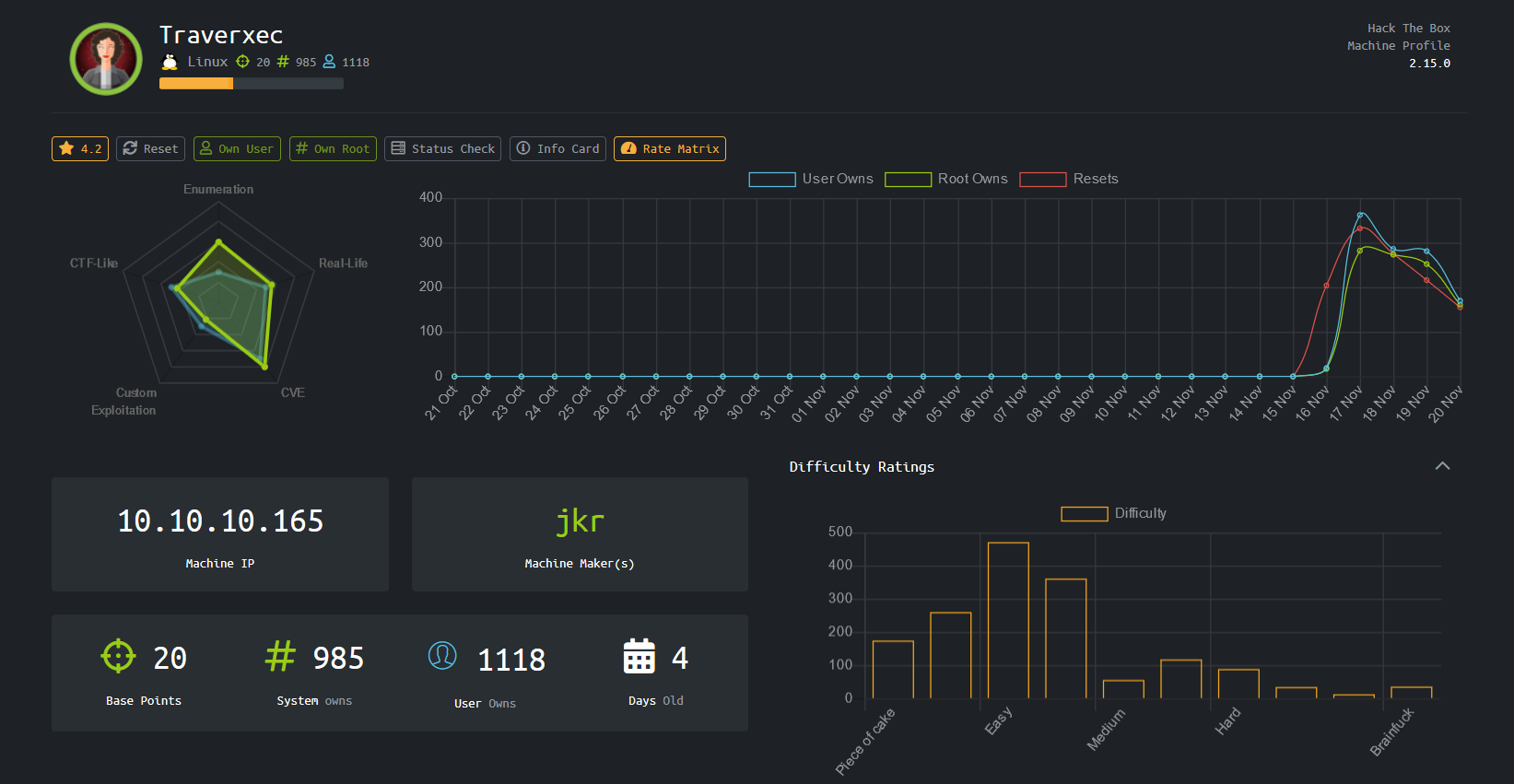Click the version number 2.15.0
Viewport: 1514px width, 784px height.
[x=1429, y=64]
